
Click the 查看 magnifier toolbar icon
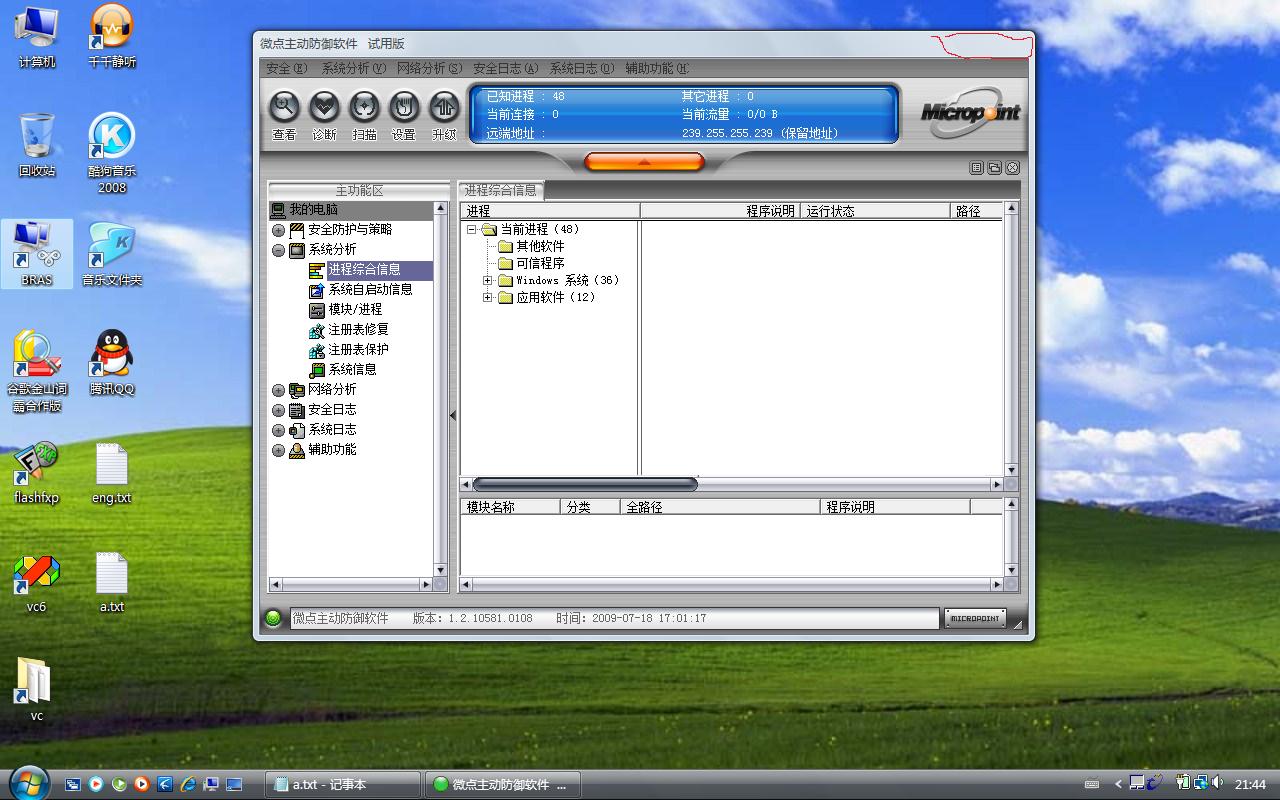coord(284,107)
